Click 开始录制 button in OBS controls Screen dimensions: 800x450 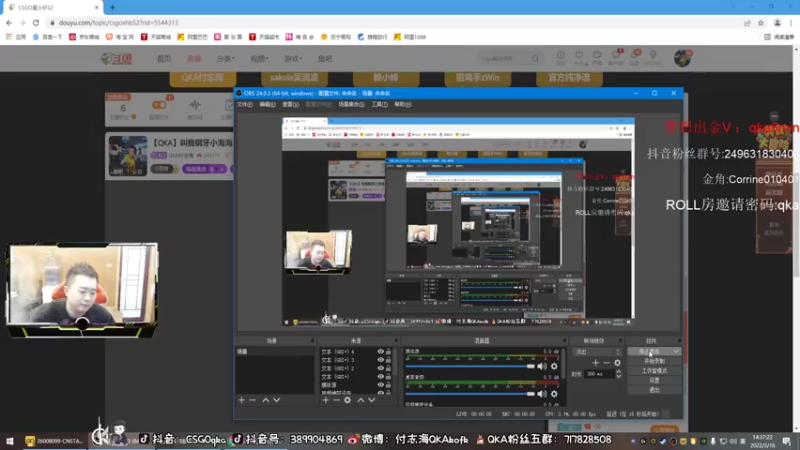click(x=654, y=361)
